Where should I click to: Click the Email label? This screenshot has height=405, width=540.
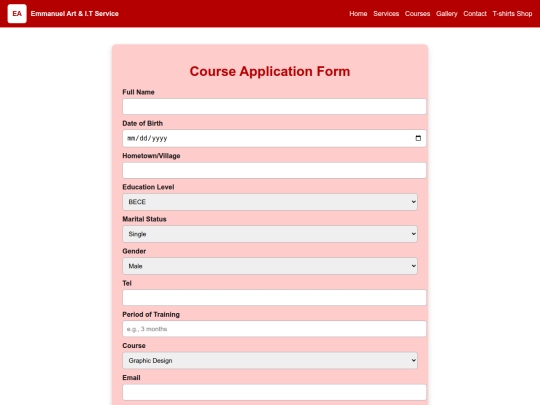click(x=132, y=377)
